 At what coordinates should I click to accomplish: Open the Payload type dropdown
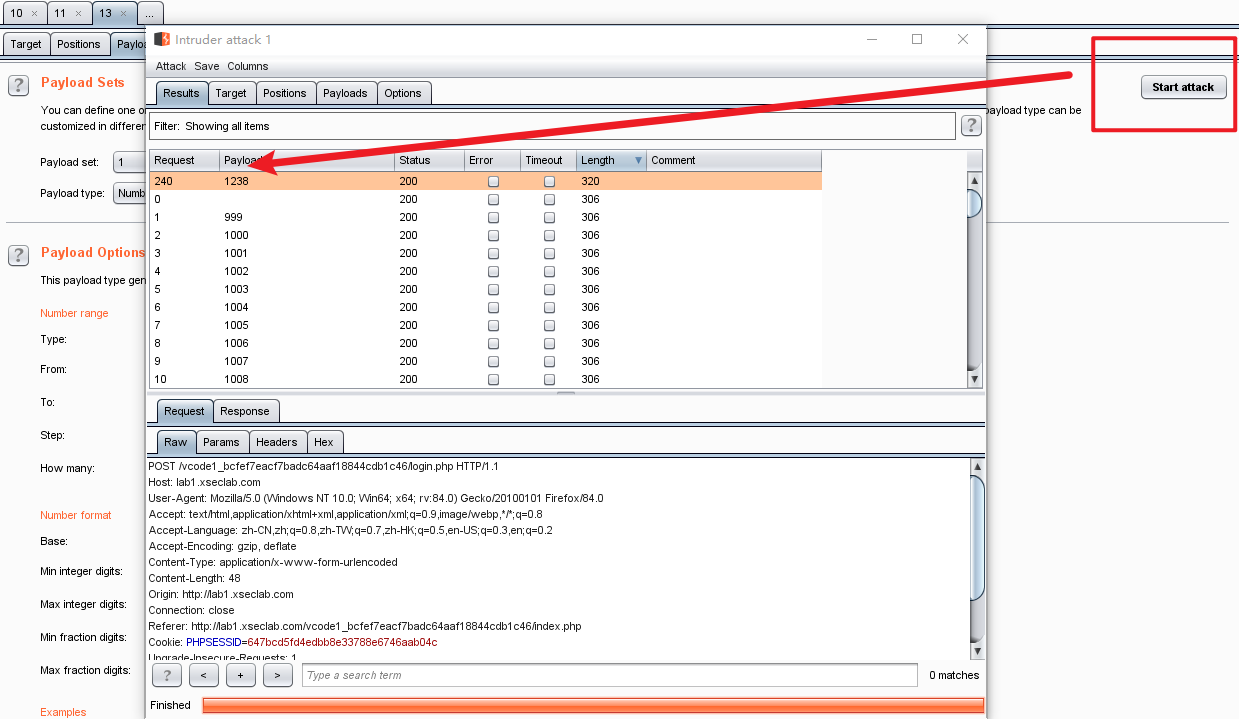130,193
